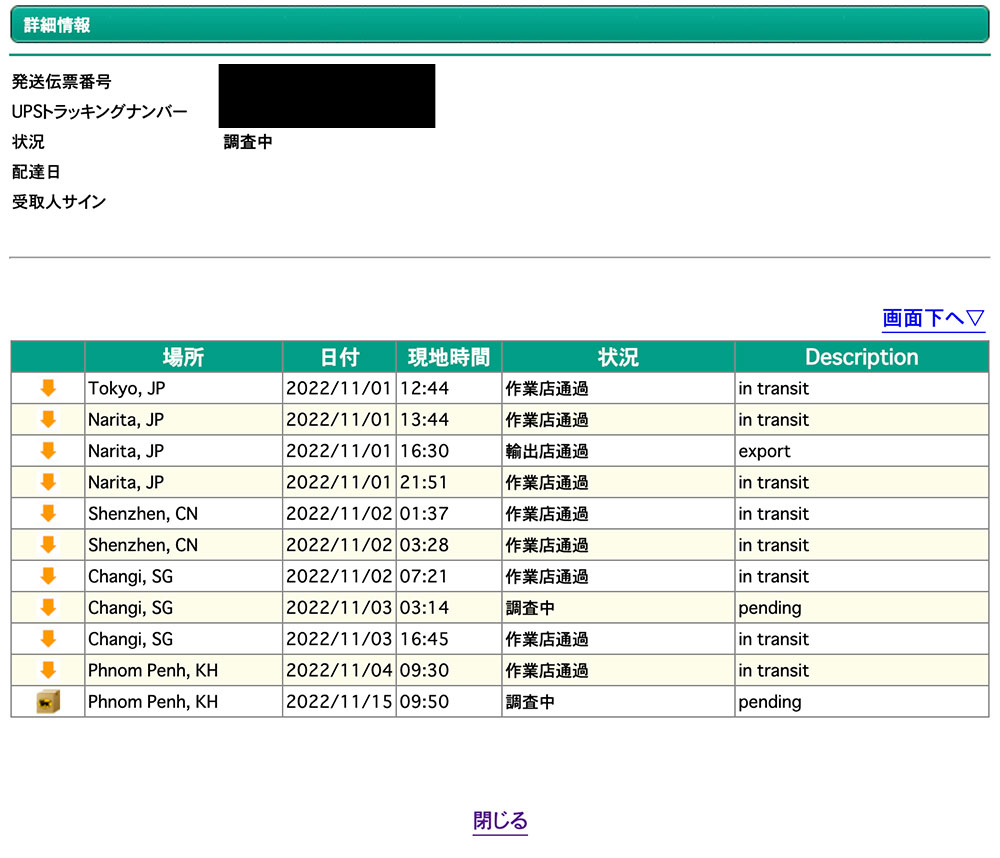Click the 輸出店通過 status cell
Viewport: 1000px width, 858px height.
[x=618, y=450]
